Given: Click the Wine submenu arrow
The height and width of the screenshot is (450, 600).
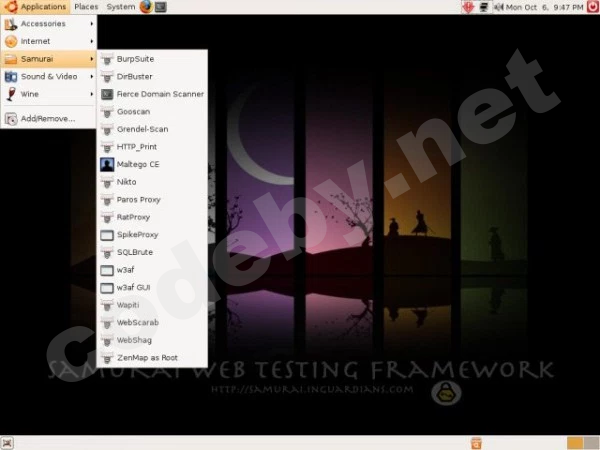Looking at the screenshot, I should pos(92,94).
